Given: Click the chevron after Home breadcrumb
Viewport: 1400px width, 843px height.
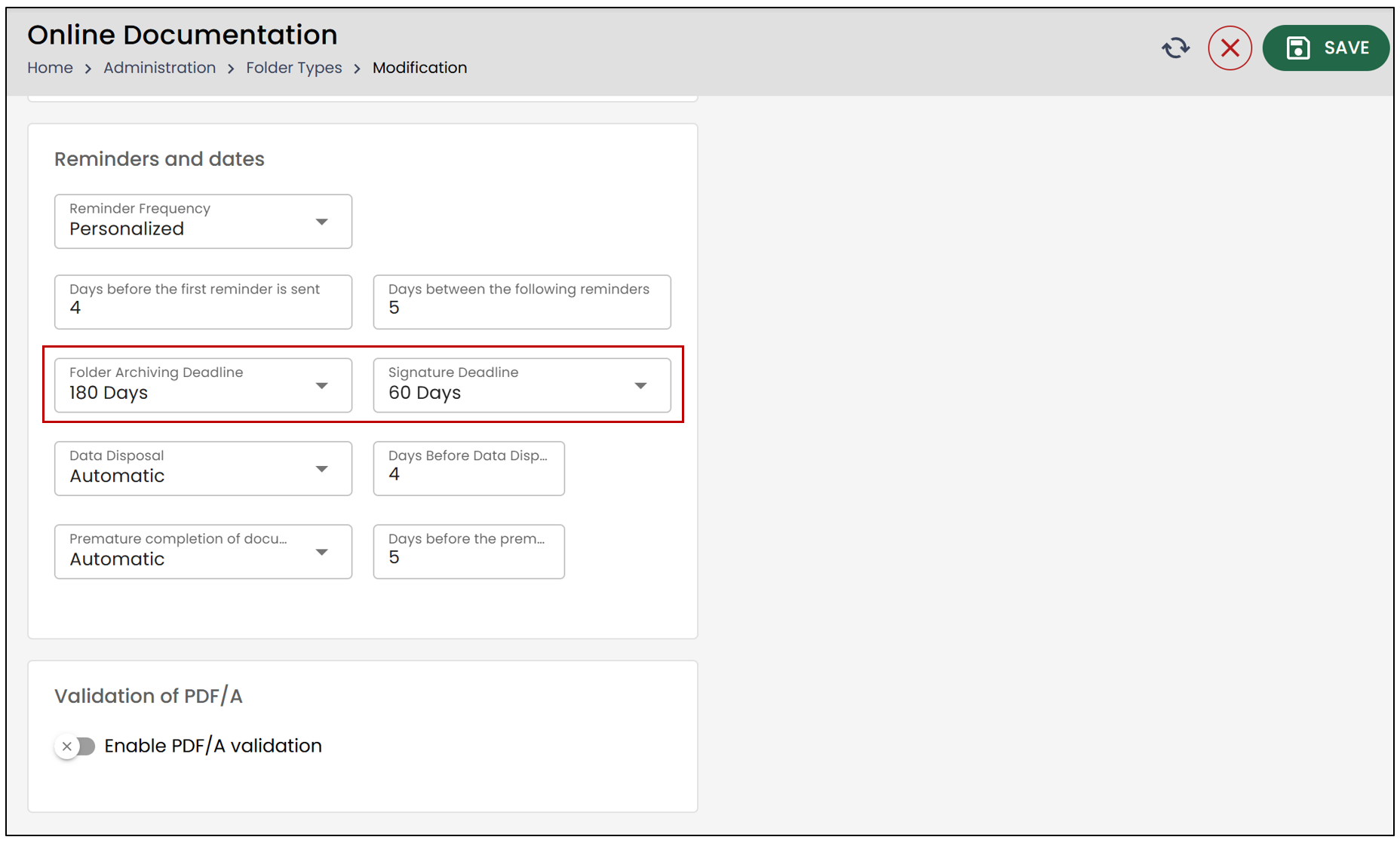Looking at the screenshot, I should [x=88, y=69].
